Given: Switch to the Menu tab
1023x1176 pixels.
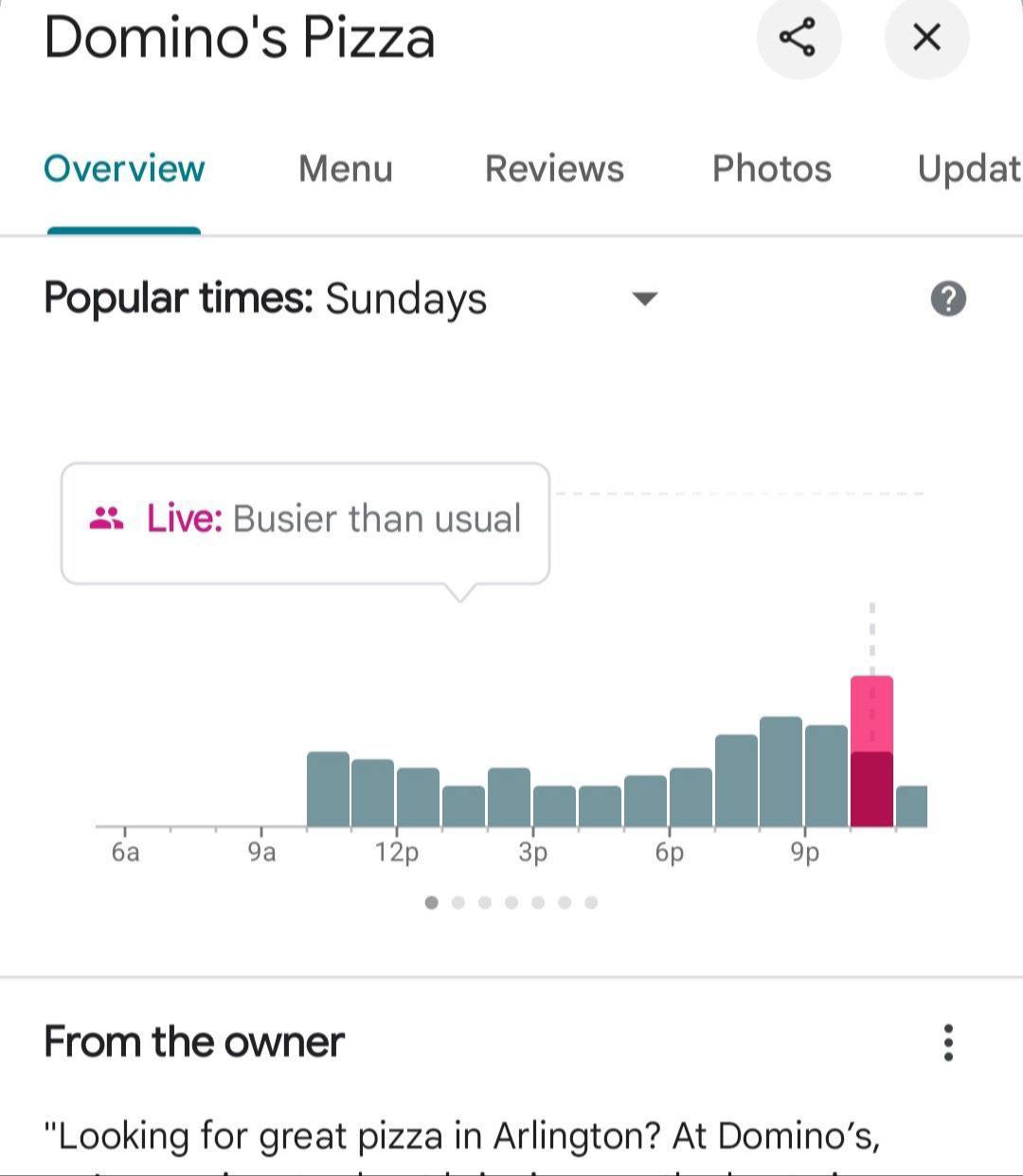Looking at the screenshot, I should (345, 169).
